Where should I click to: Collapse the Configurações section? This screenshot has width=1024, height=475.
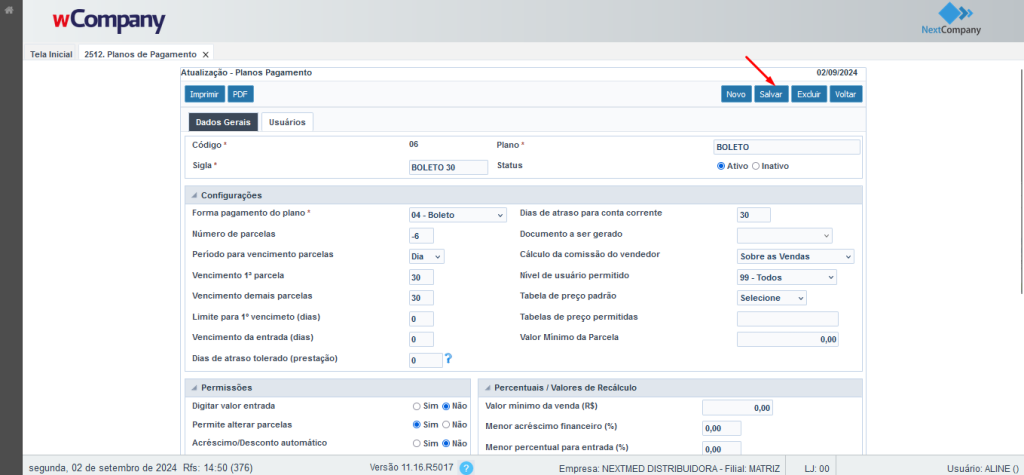(x=194, y=195)
